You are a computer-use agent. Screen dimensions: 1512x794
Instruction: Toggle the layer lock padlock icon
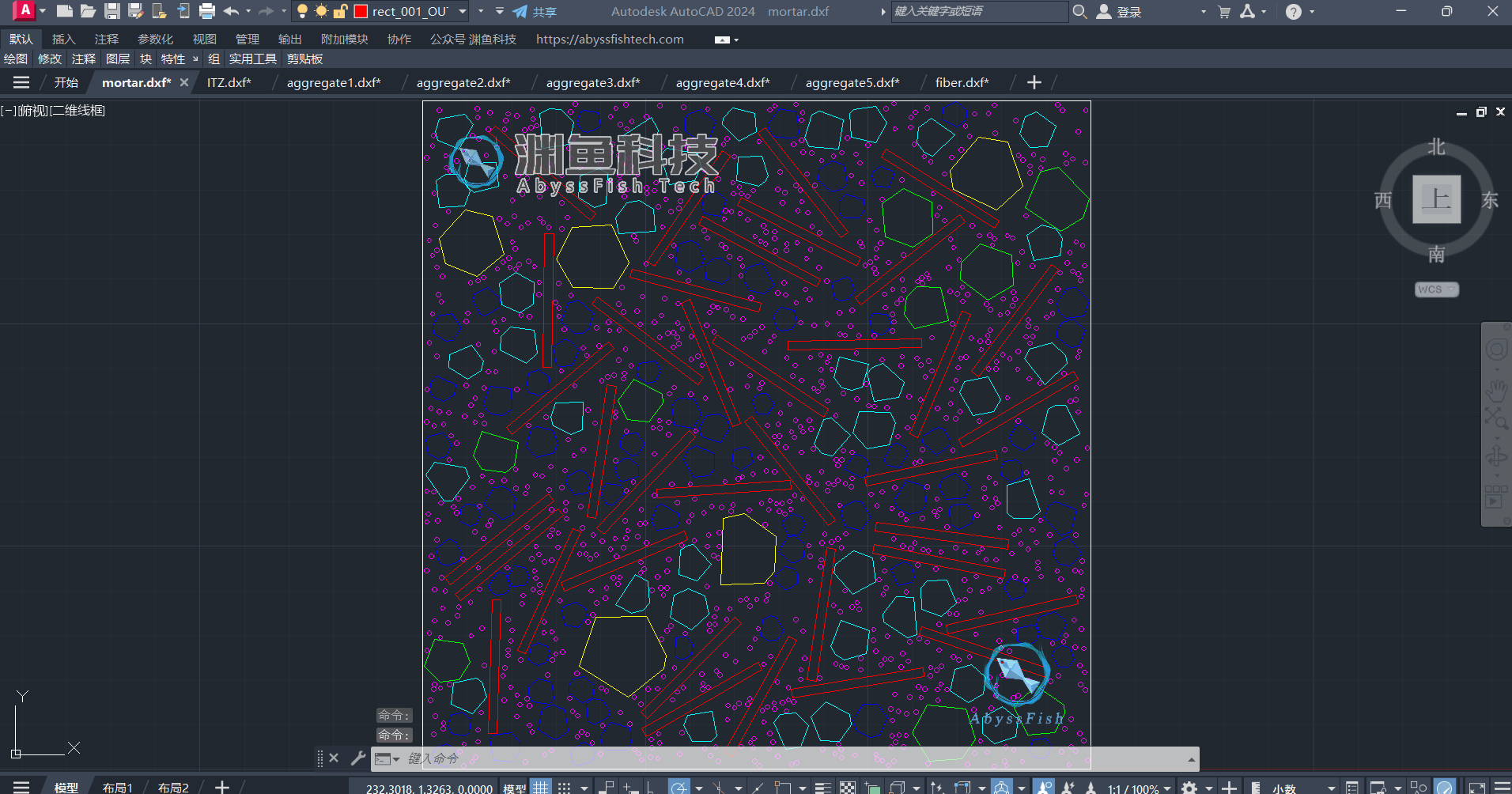point(341,11)
